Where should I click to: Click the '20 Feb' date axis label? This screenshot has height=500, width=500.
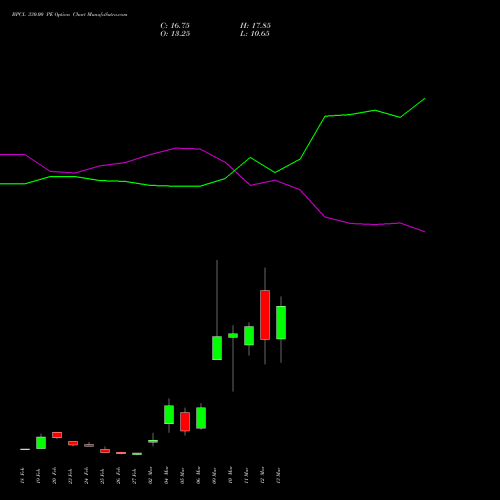tap(55, 476)
